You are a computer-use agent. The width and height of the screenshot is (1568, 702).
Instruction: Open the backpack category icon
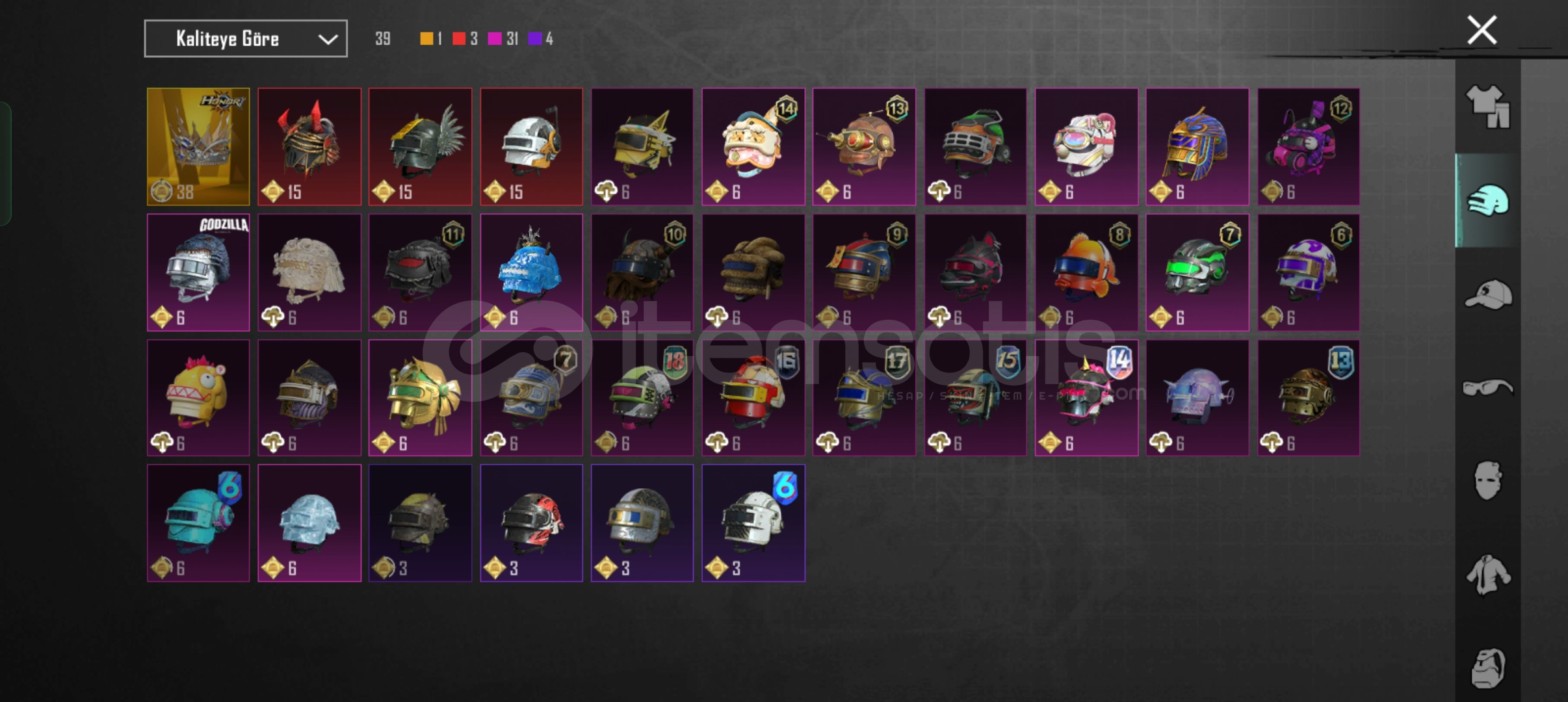1487,668
